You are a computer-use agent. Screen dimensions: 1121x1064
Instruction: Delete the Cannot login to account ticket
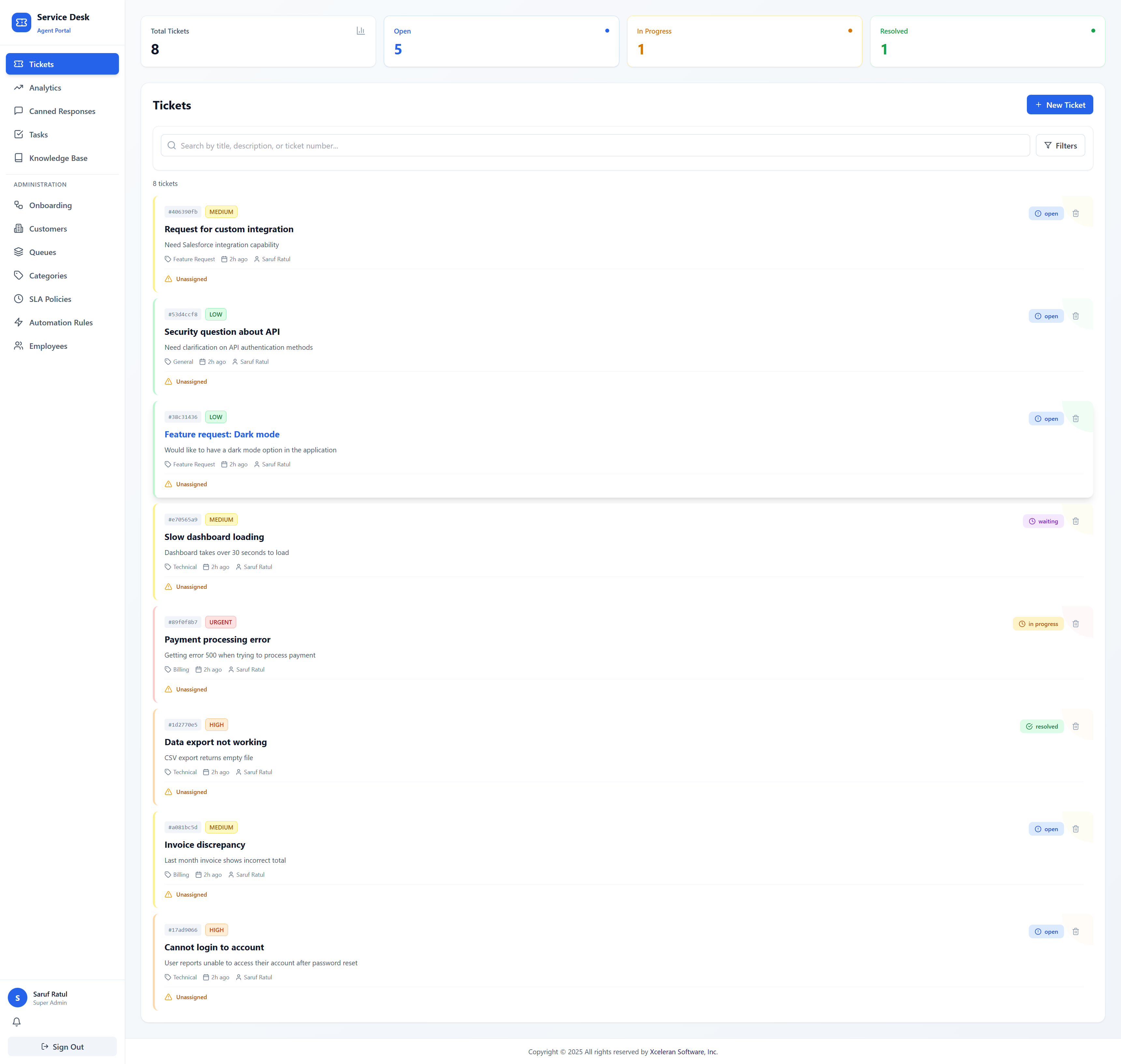(1076, 931)
